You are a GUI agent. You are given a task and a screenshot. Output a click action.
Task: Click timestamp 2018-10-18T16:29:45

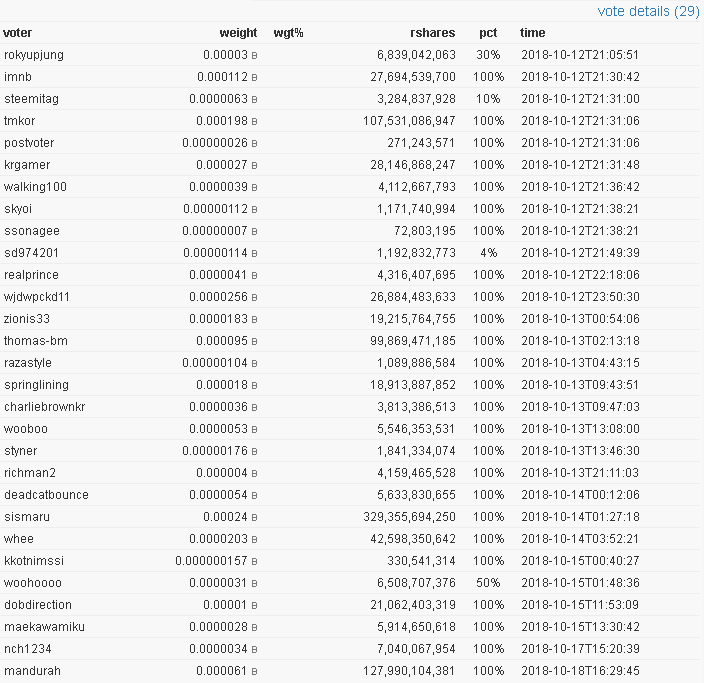coord(580,671)
